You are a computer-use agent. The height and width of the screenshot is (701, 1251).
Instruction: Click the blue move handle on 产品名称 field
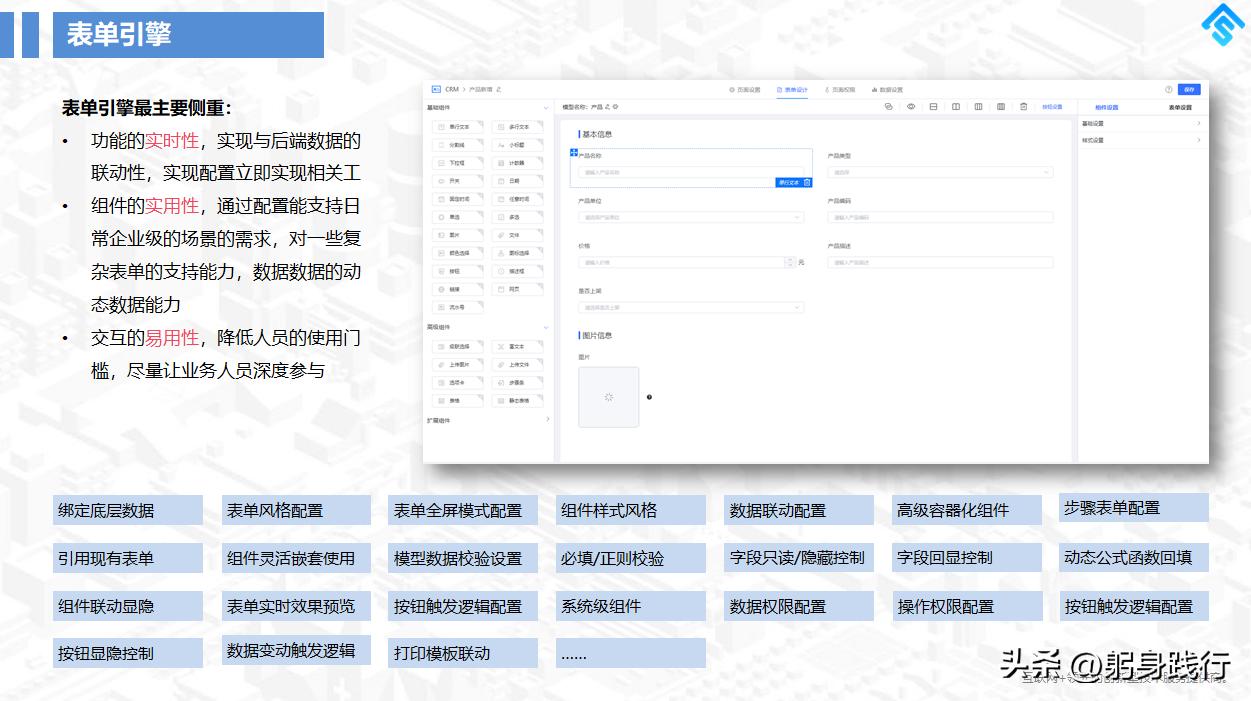coord(574,153)
